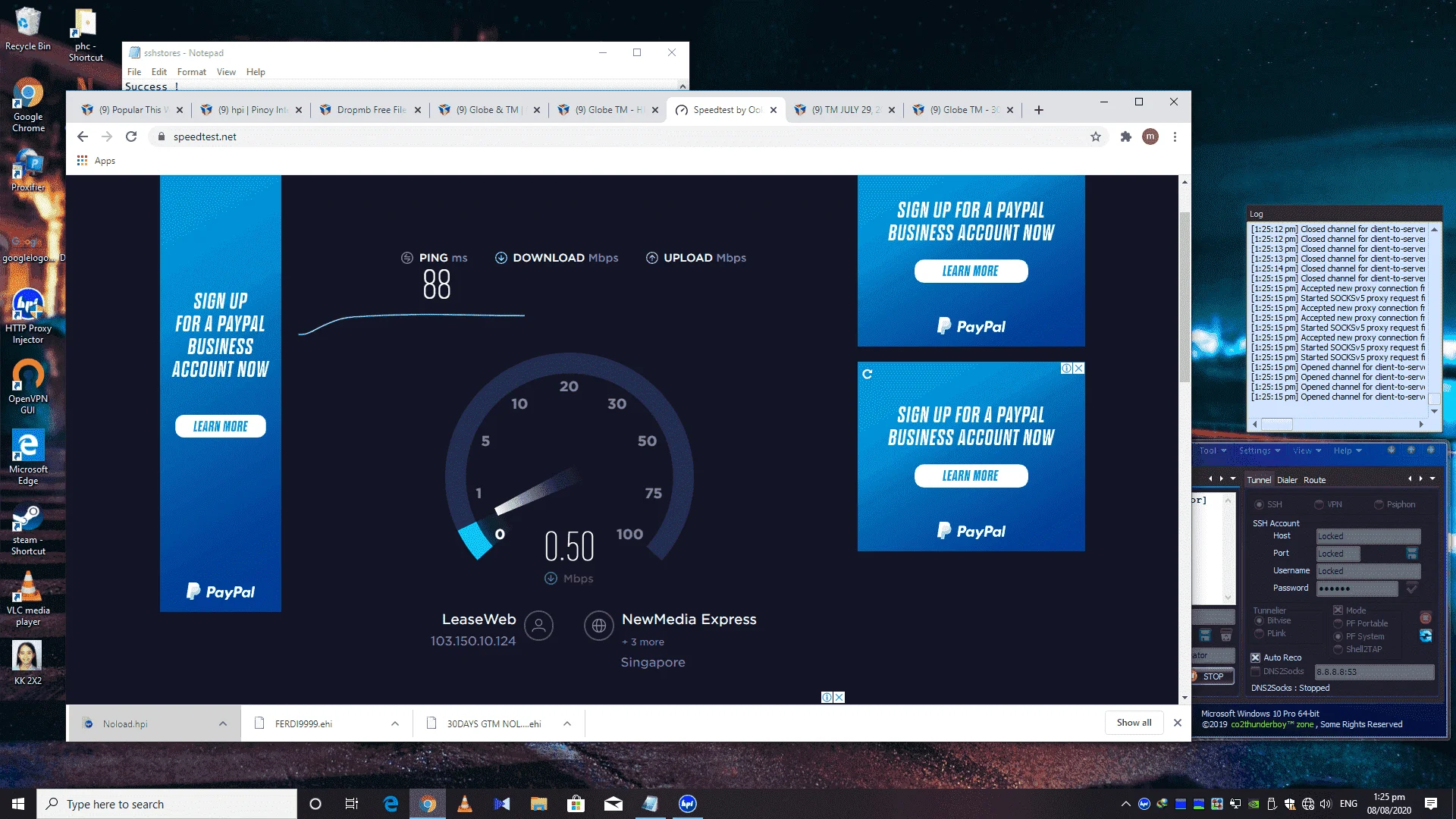1456x819 pixels.
Task: Click Show all downloads
Action: (x=1134, y=723)
